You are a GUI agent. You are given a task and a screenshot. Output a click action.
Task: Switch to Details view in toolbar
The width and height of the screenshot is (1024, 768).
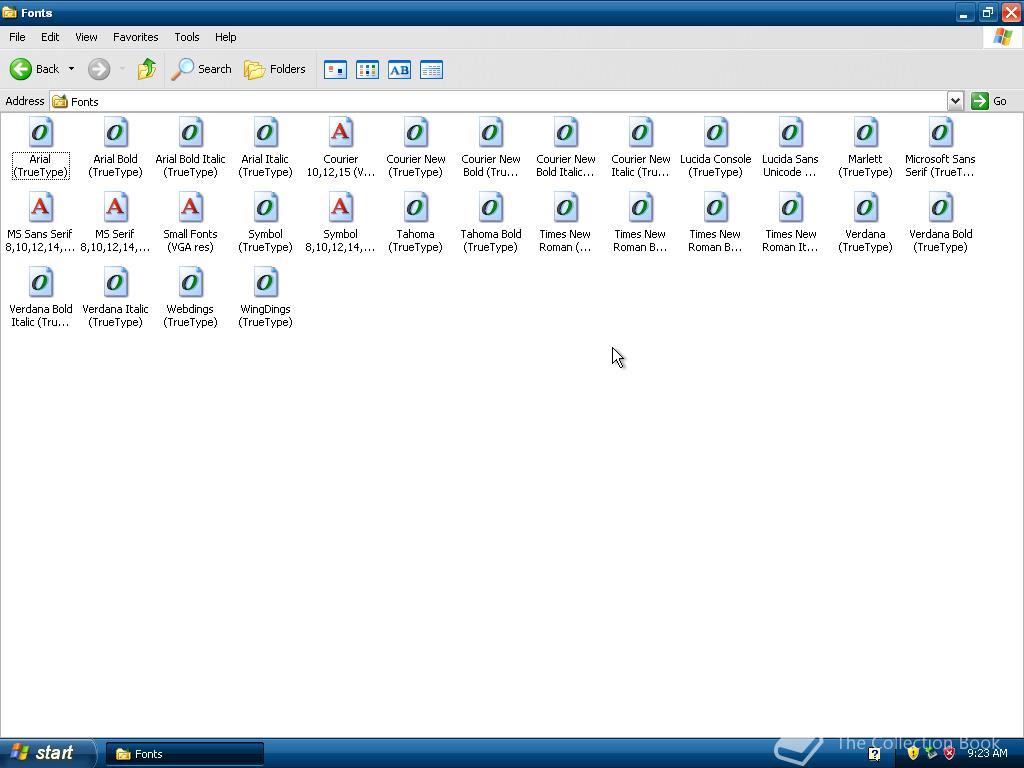431,69
